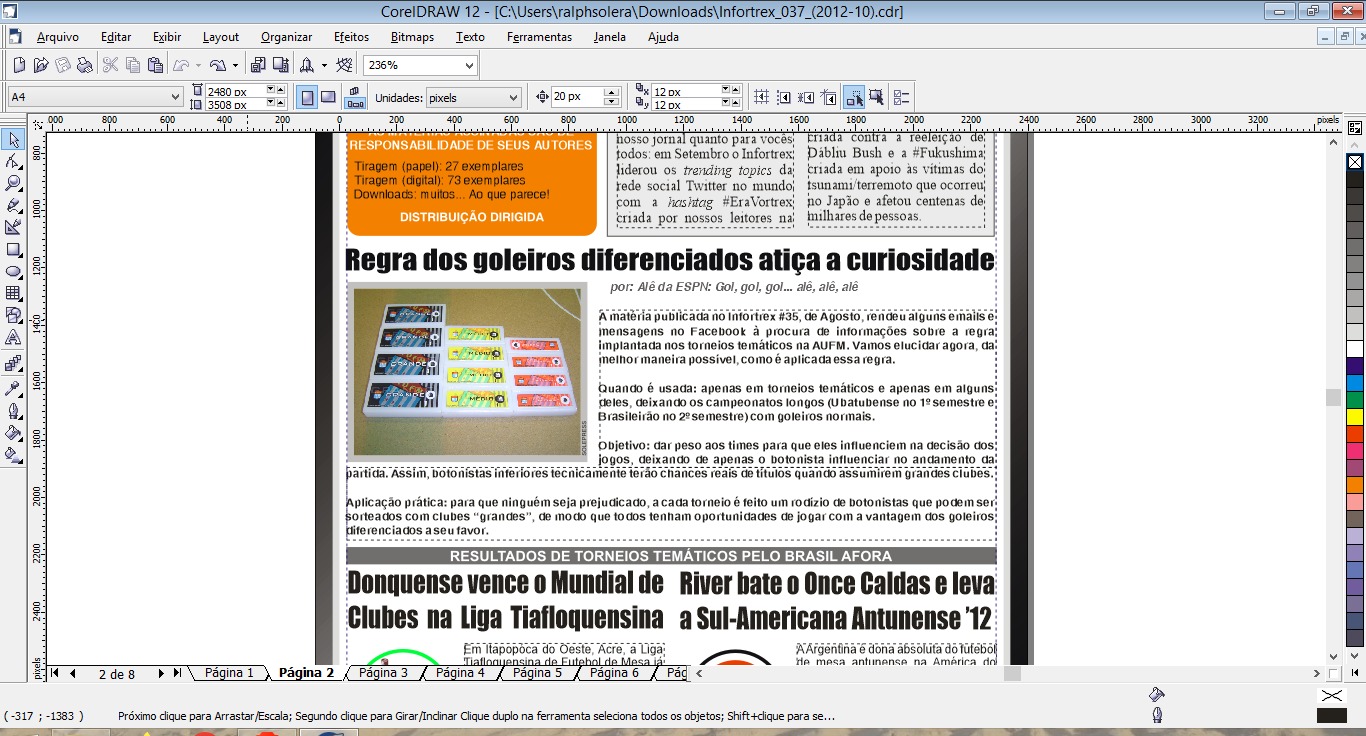Select the Basic Shapes tool
Image resolution: width=1366 pixels, height=736 pixels.
(13, 316)
